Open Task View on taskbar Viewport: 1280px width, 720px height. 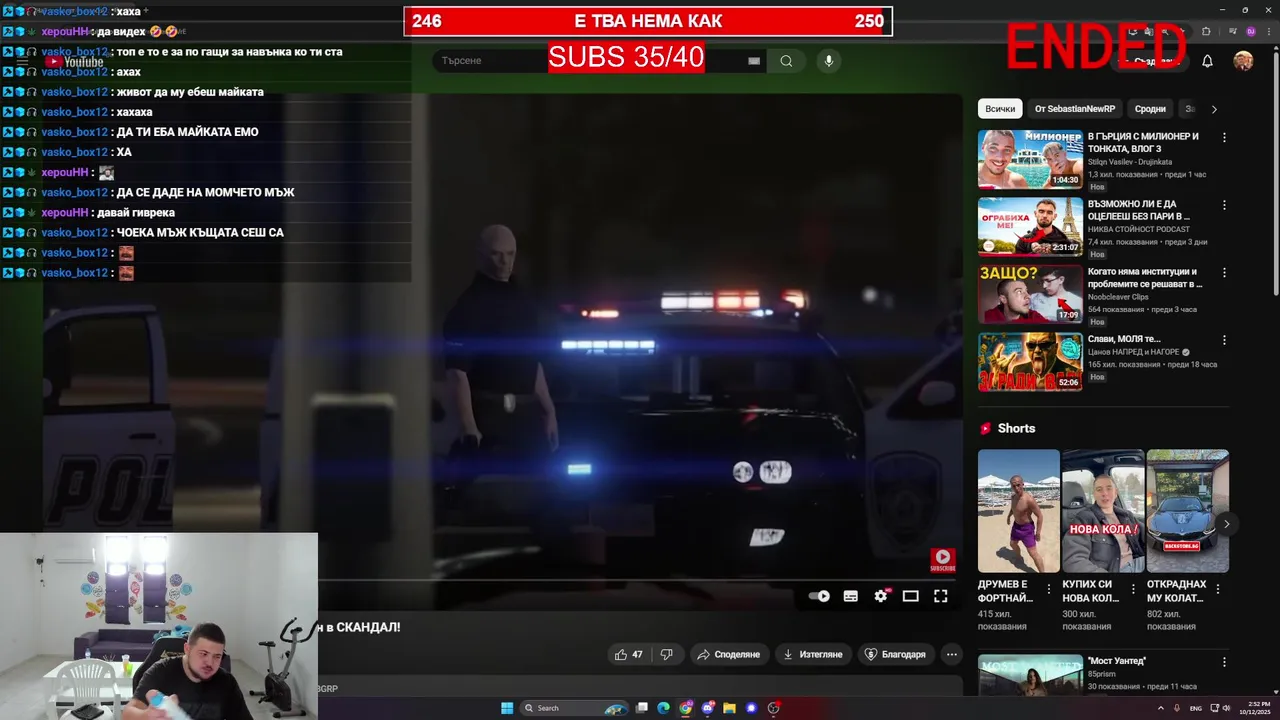642,708
